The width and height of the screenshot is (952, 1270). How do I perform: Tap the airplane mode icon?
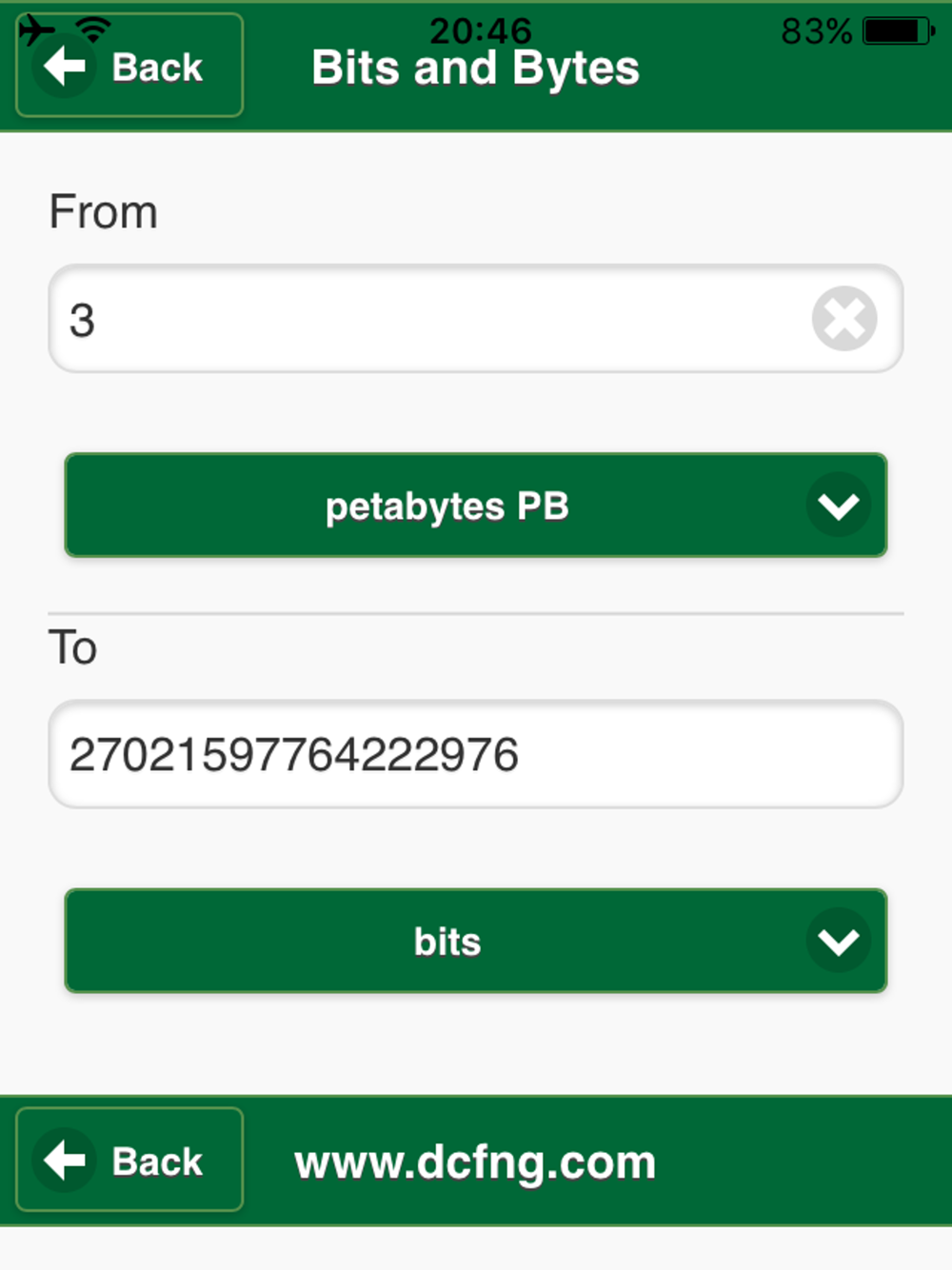click(x=36, y=30)
